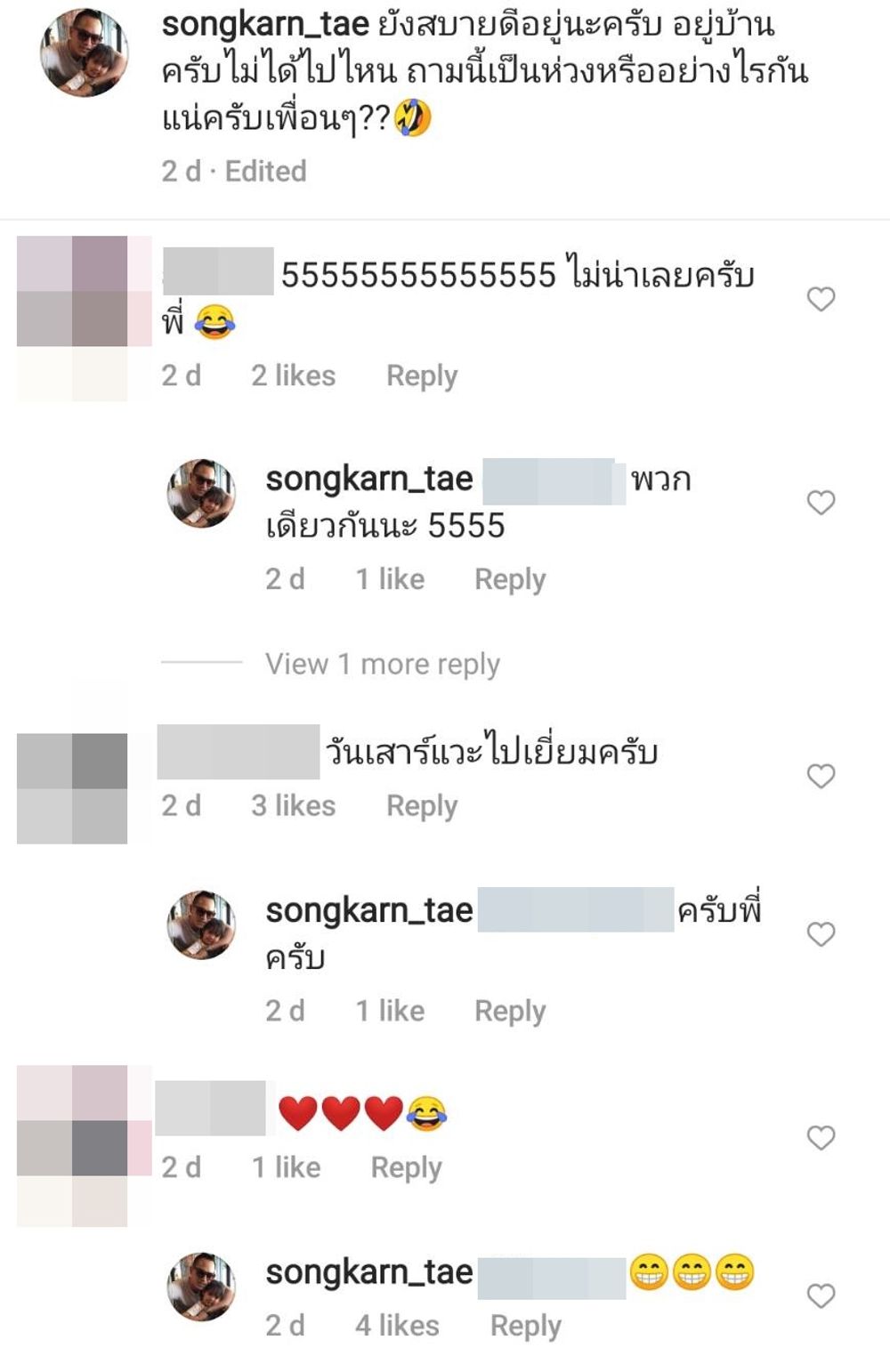Tap the heart beside the Saturday visit comment

[821, 776]
